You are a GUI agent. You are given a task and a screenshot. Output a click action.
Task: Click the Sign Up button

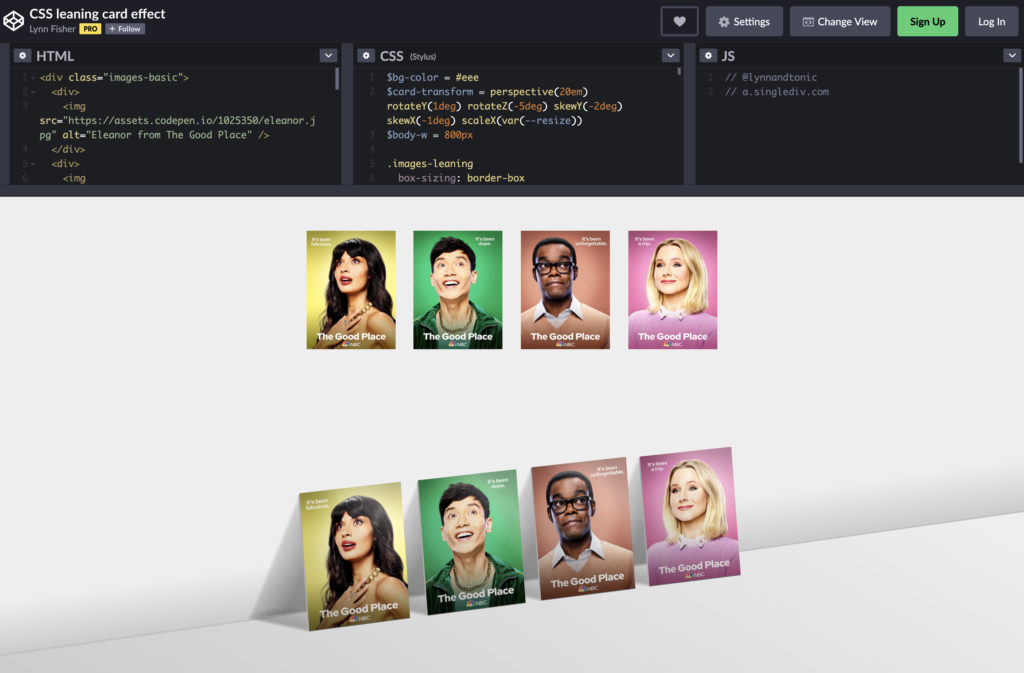927,20
